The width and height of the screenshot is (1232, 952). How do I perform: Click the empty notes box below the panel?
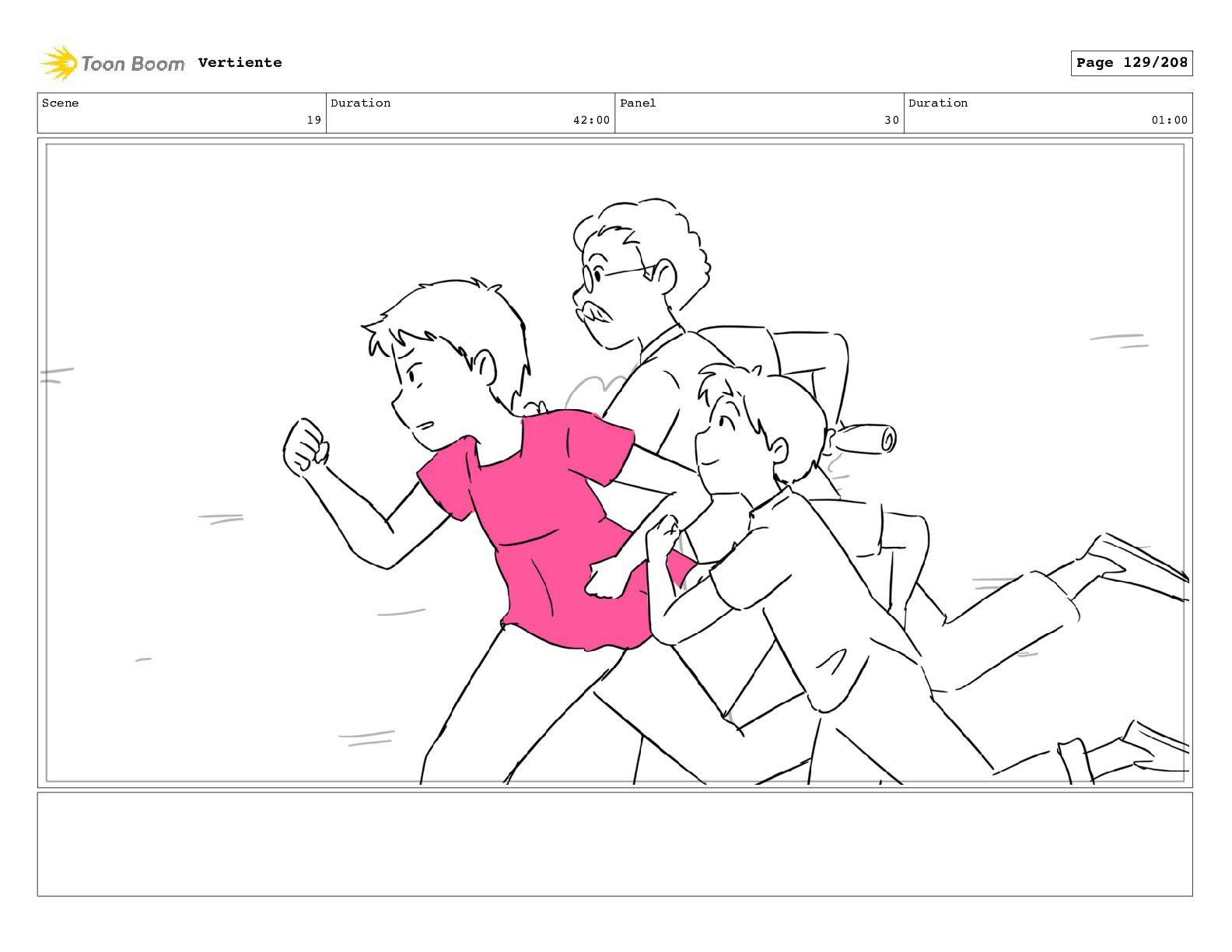point(615,844)
